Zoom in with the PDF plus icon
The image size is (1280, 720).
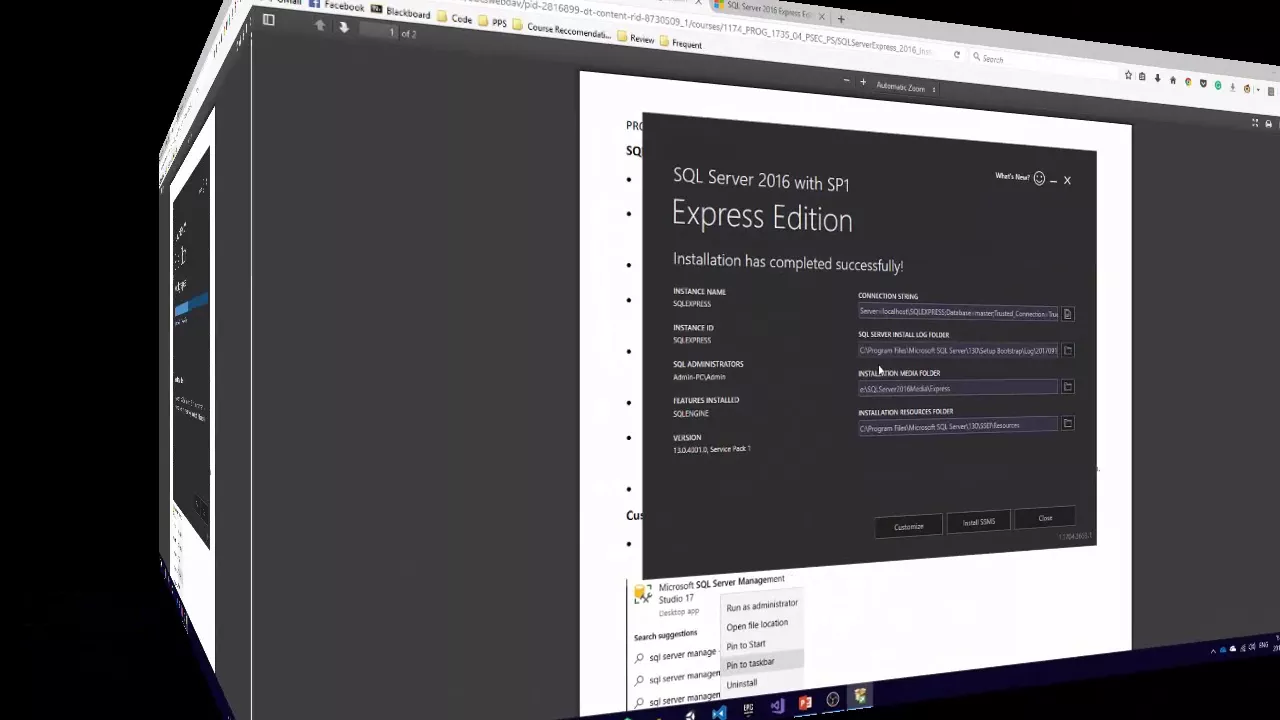coord(863,82)
